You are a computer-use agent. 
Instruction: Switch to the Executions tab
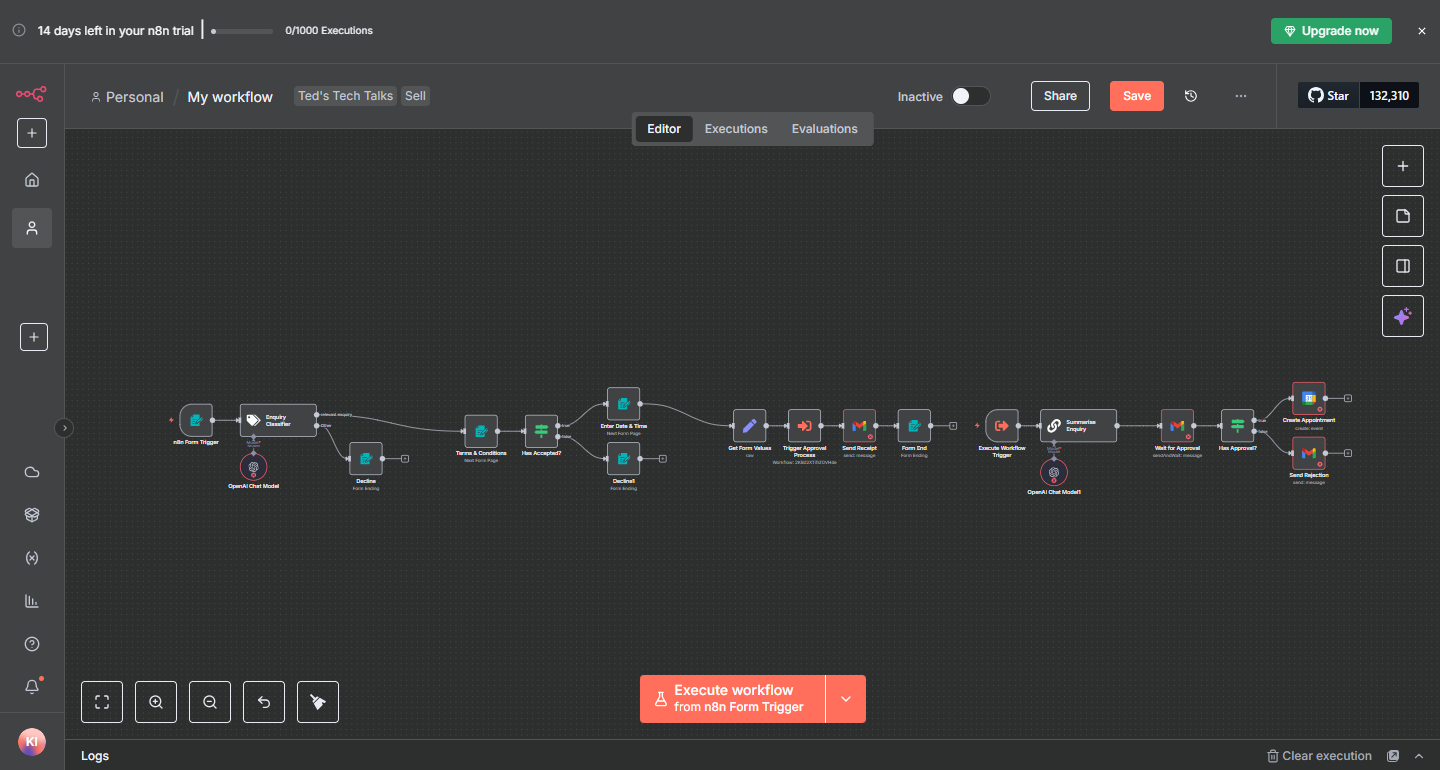click(x=736, y=129)
